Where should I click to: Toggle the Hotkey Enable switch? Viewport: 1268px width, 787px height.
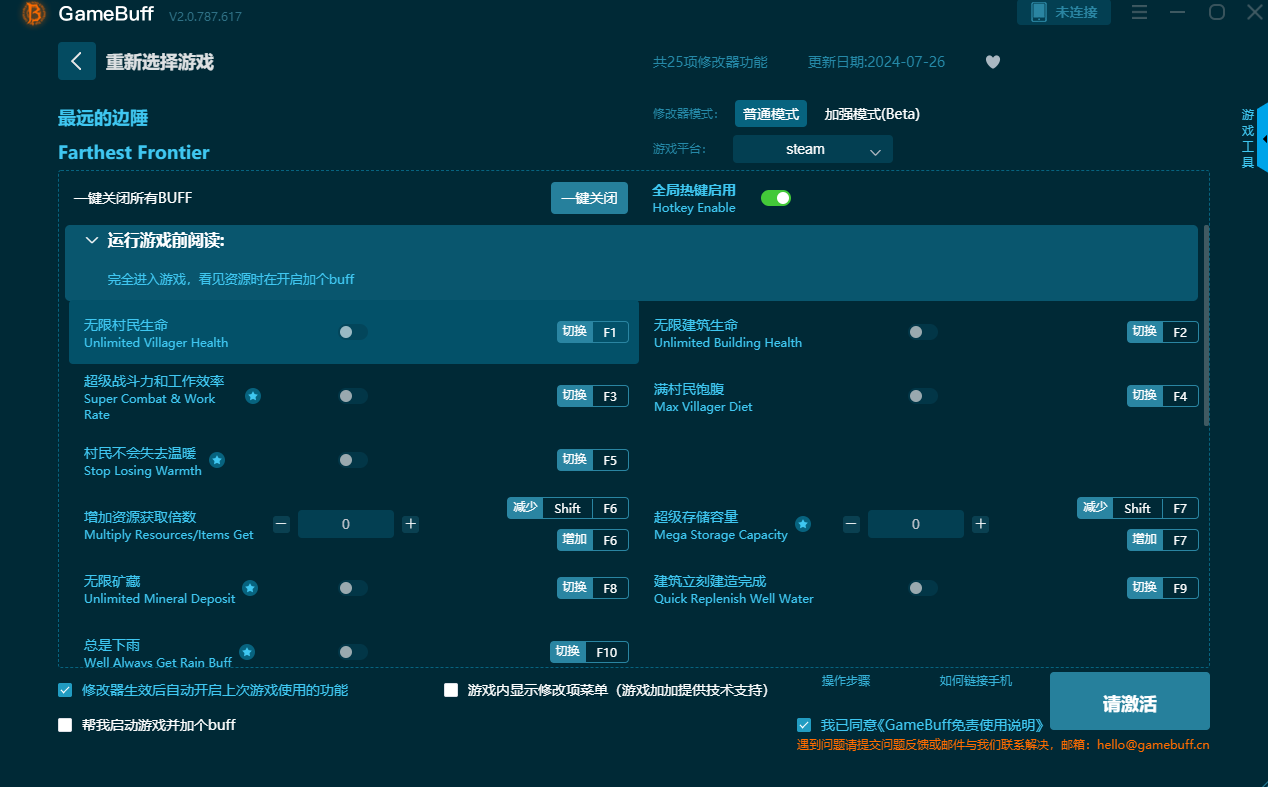point(776,198)
